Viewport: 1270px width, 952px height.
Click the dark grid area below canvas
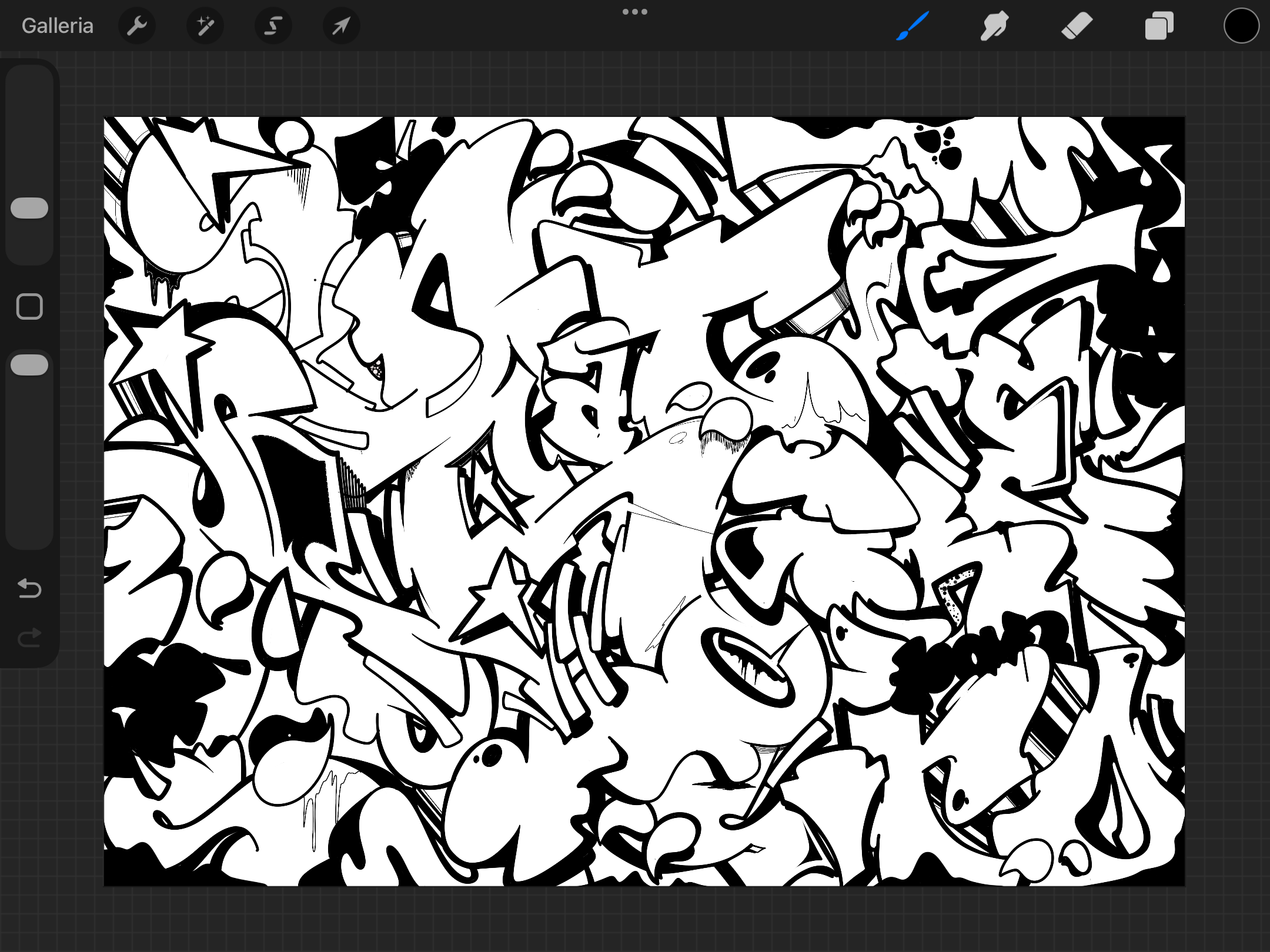[x=635, y=920]
